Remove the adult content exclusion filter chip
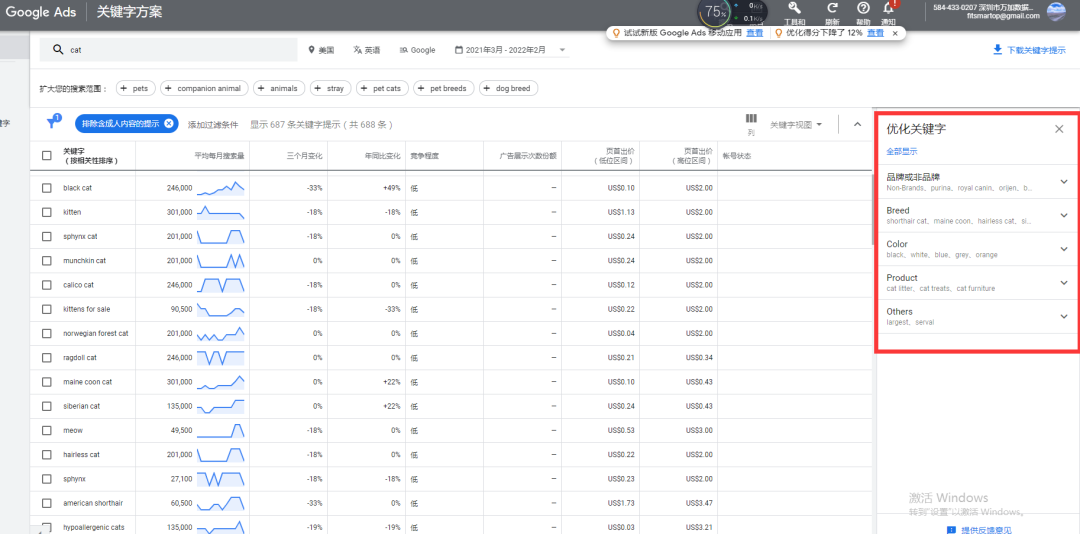The height and width of the screenshot is (534, 1080). [169, 124]
